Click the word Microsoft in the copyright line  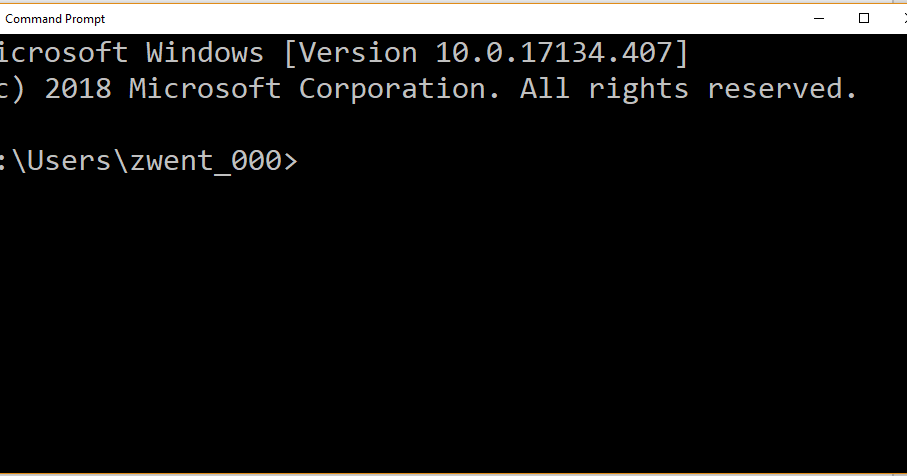click(205, 89)
